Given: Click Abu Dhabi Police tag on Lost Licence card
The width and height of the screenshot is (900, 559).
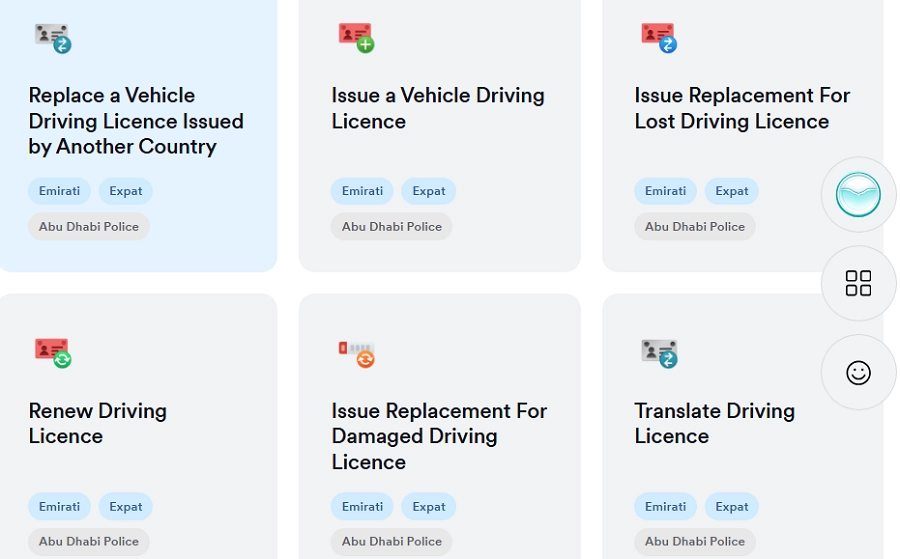Looking at the screenshot, I should [694, 227].
